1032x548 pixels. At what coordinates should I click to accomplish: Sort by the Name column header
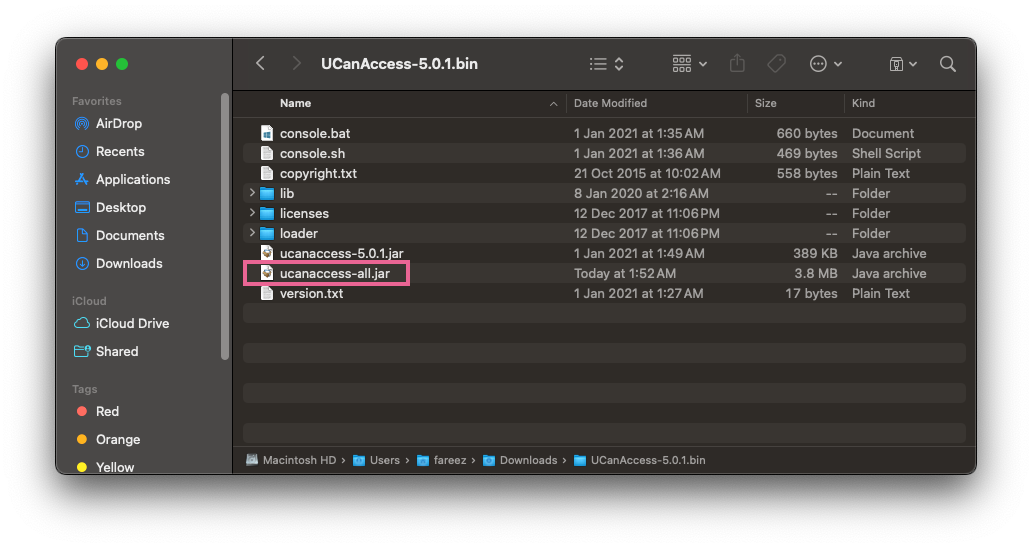tap(296, 103)
